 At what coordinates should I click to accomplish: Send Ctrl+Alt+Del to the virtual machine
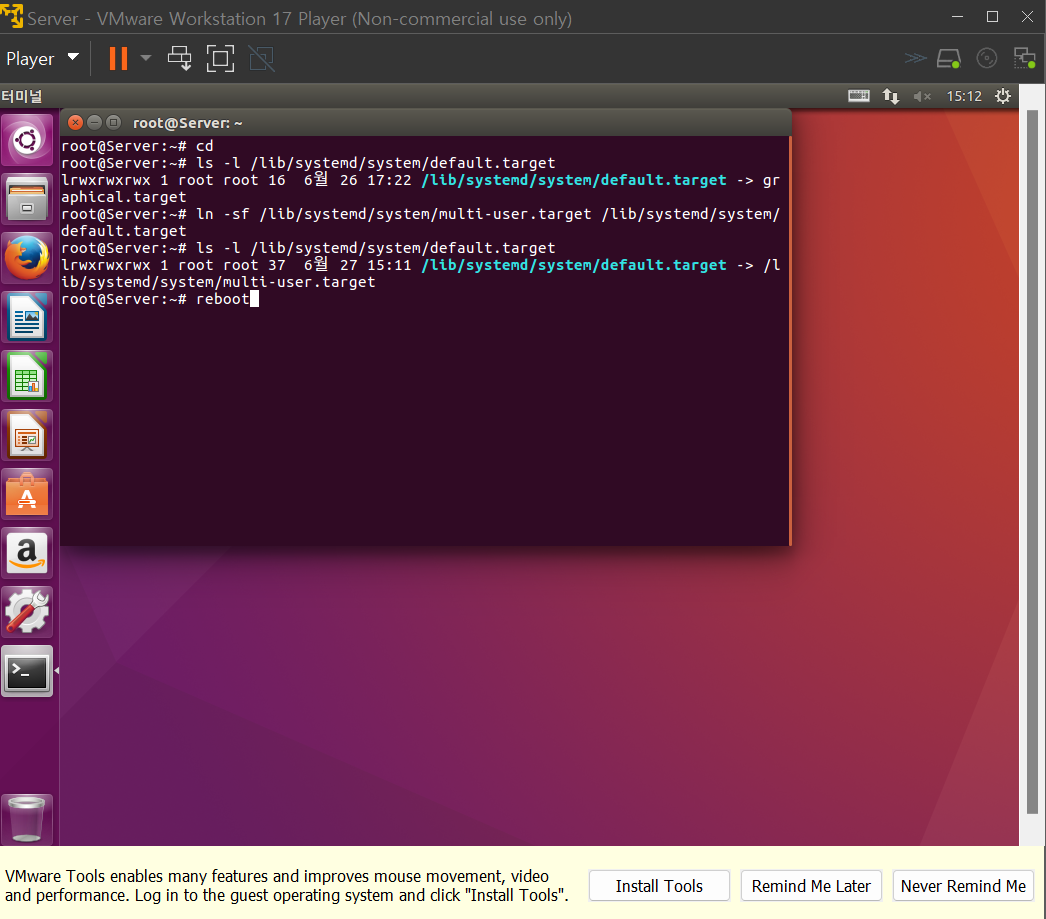[x=179, y=59]
